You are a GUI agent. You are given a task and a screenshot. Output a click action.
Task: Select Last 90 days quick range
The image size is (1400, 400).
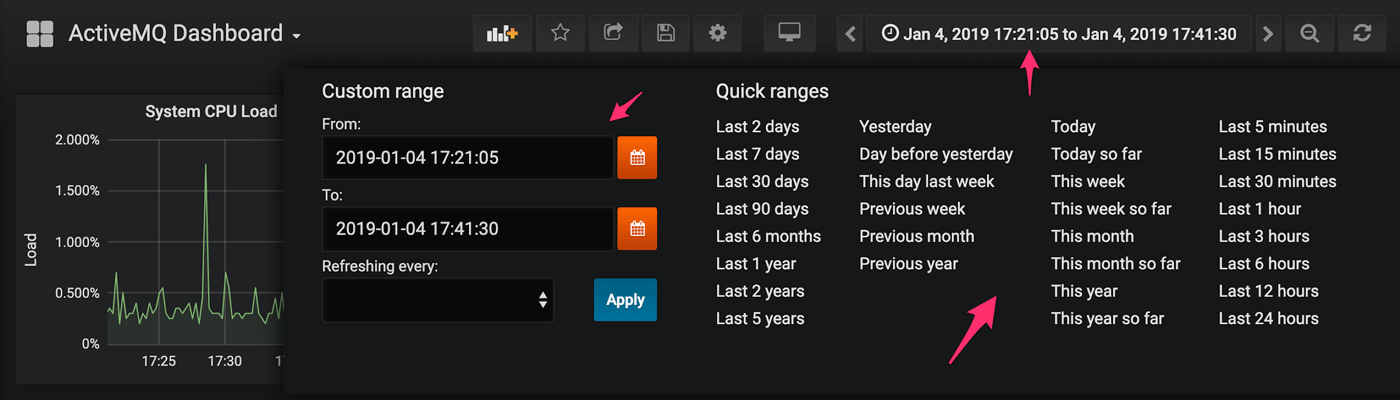pos(762,209)
